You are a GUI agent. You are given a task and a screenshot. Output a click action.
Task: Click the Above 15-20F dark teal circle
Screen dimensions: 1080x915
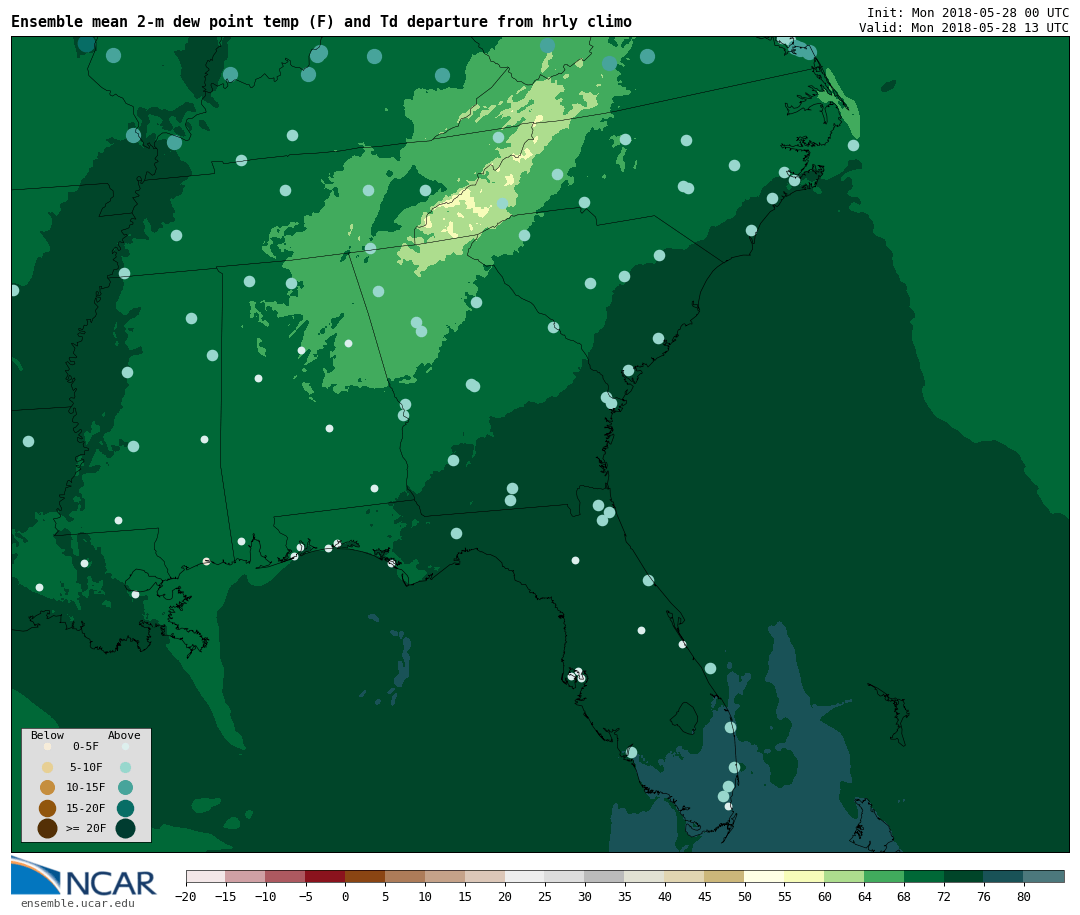click(x=125, y=808)
